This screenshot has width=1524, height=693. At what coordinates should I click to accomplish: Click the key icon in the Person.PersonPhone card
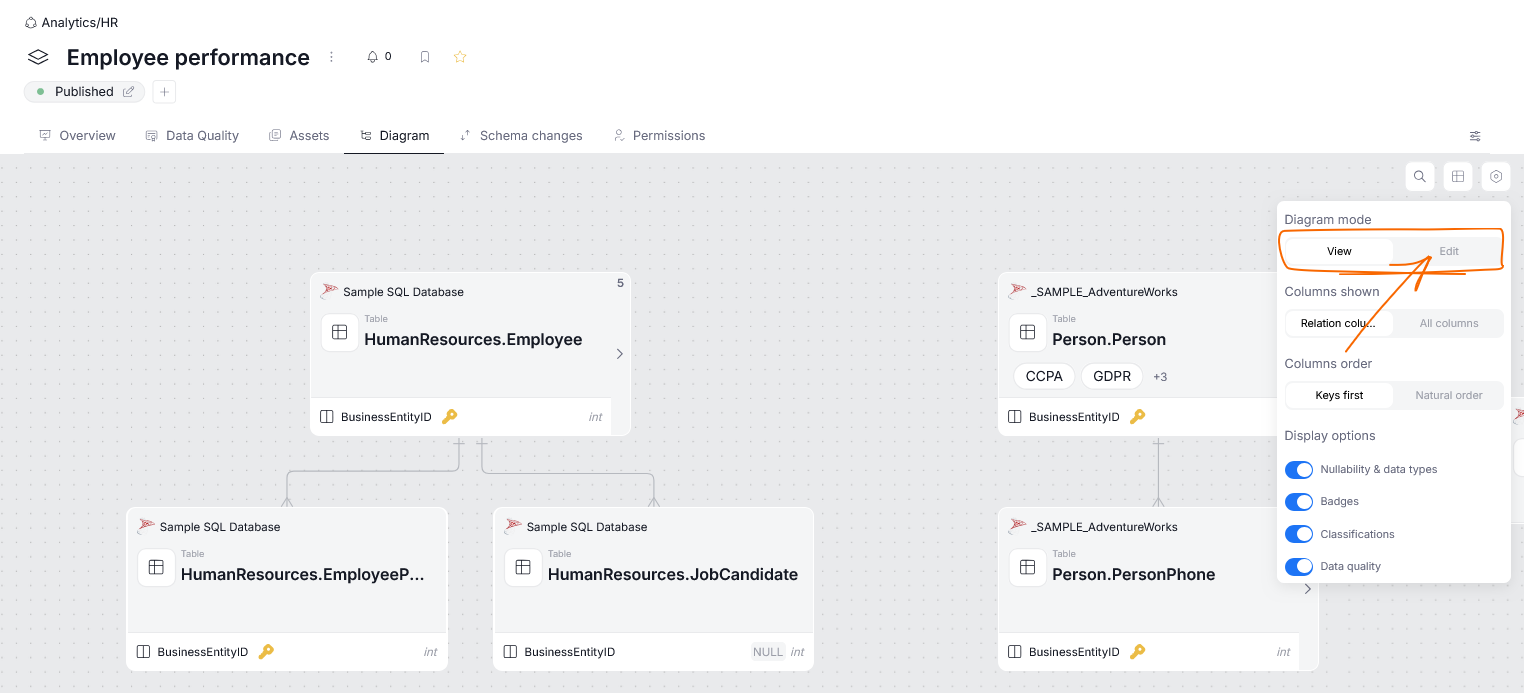pyautogui.click(x=1137, y=652)
